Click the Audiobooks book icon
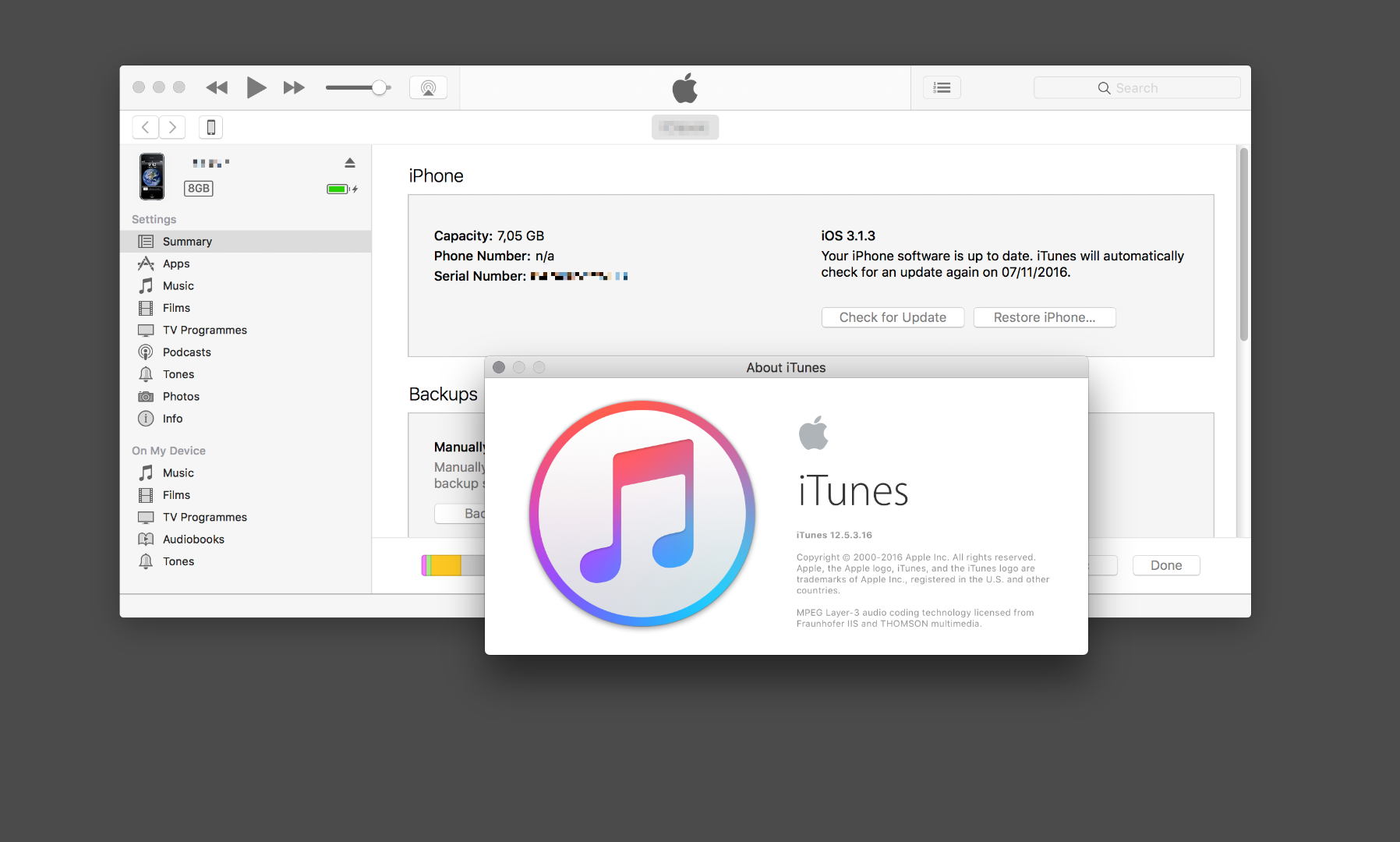The width and height of the screenshot is (1400, 842). tap(146, 540)
